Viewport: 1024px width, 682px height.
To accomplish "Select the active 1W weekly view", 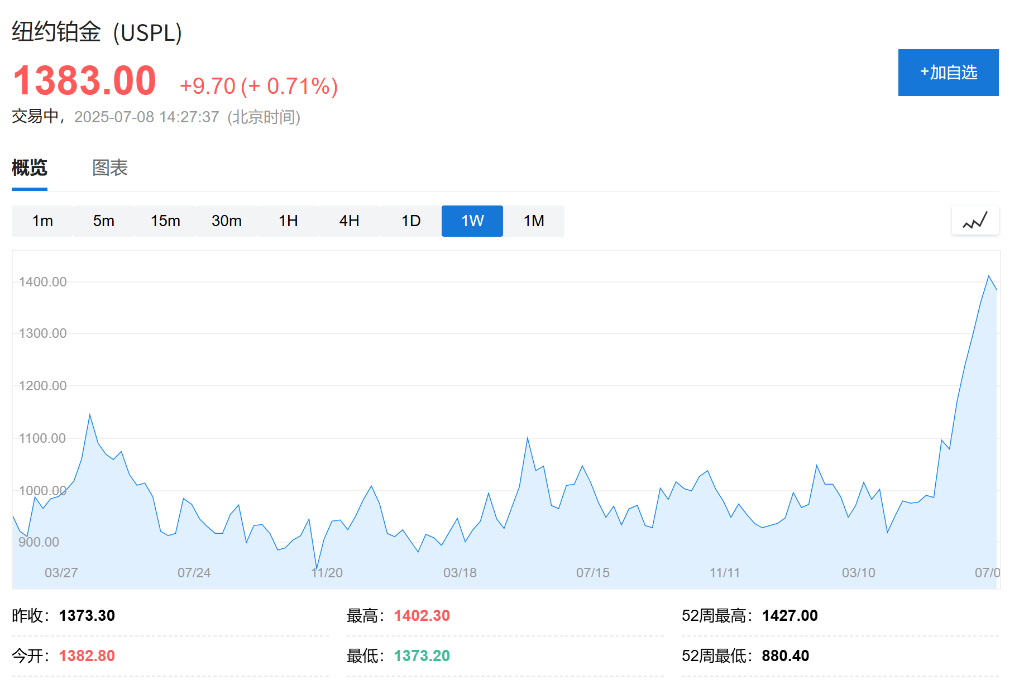I will pos(471,220).
